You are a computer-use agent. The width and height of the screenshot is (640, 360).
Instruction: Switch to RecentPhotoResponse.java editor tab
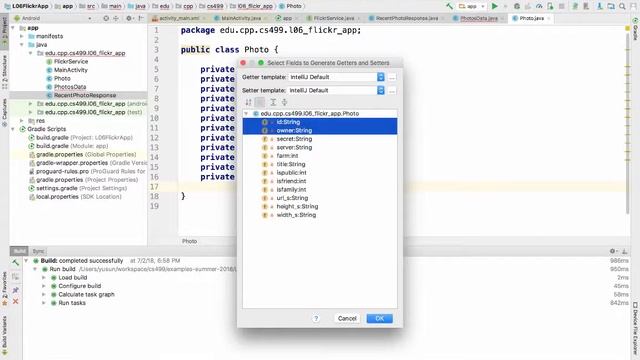(407, 18)
